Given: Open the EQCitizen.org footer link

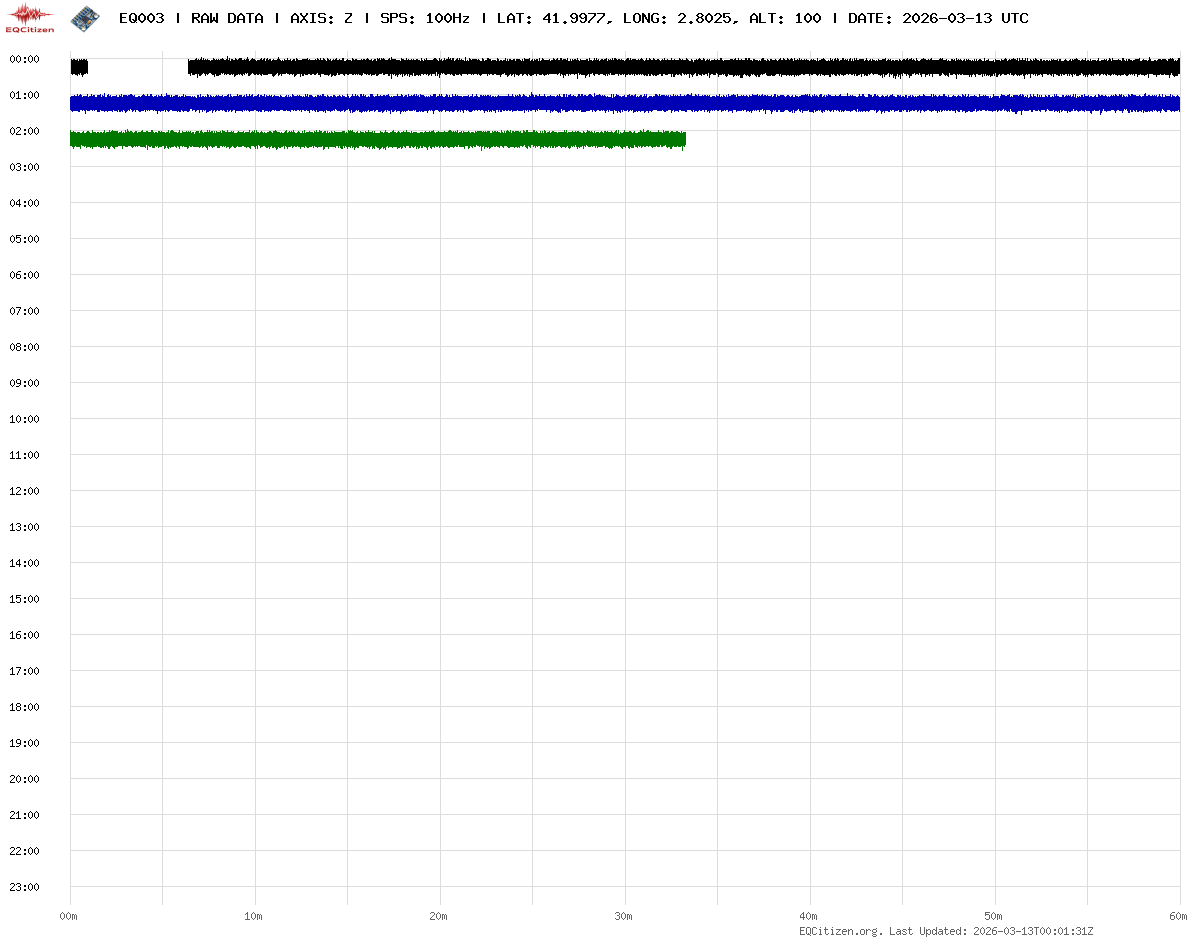Looking at the screenshot, I should (840, 931).
